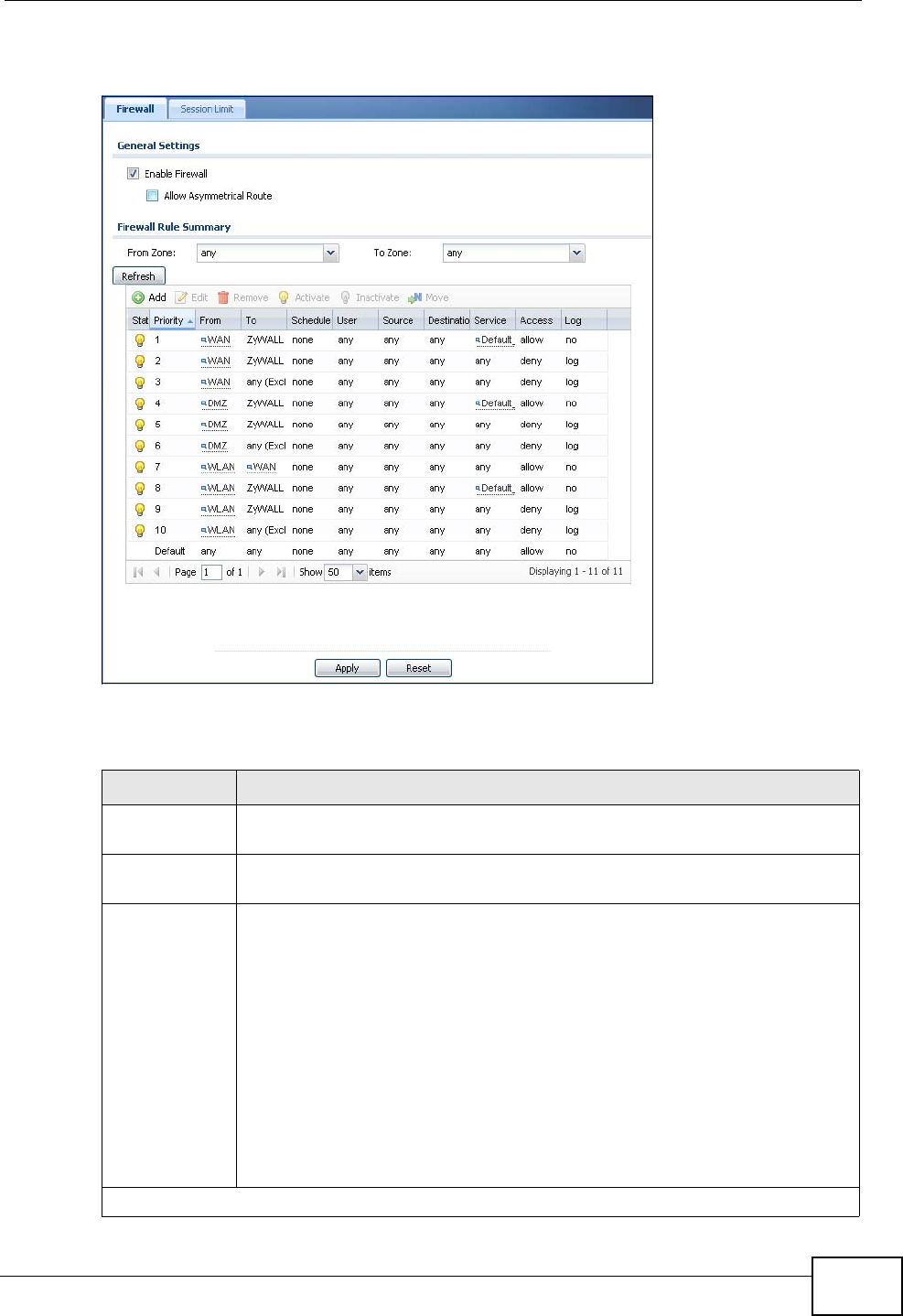The image size is (903, 1316).
Task: Click the Refresh button
Action: tap(138, 276)
